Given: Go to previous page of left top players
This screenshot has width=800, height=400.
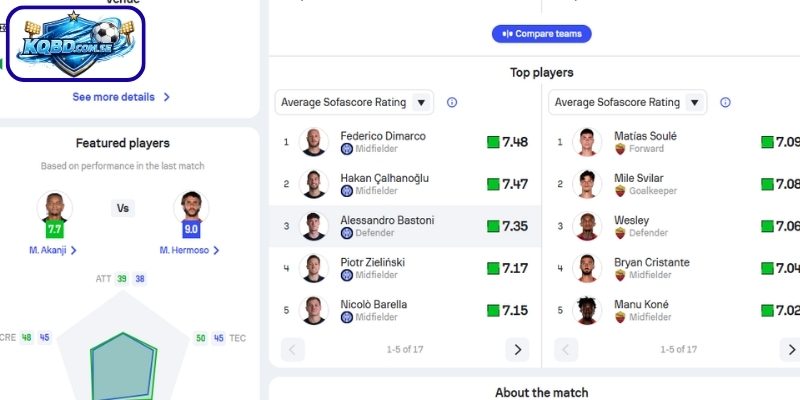Looking at the screenshot, I should [293, 349].
